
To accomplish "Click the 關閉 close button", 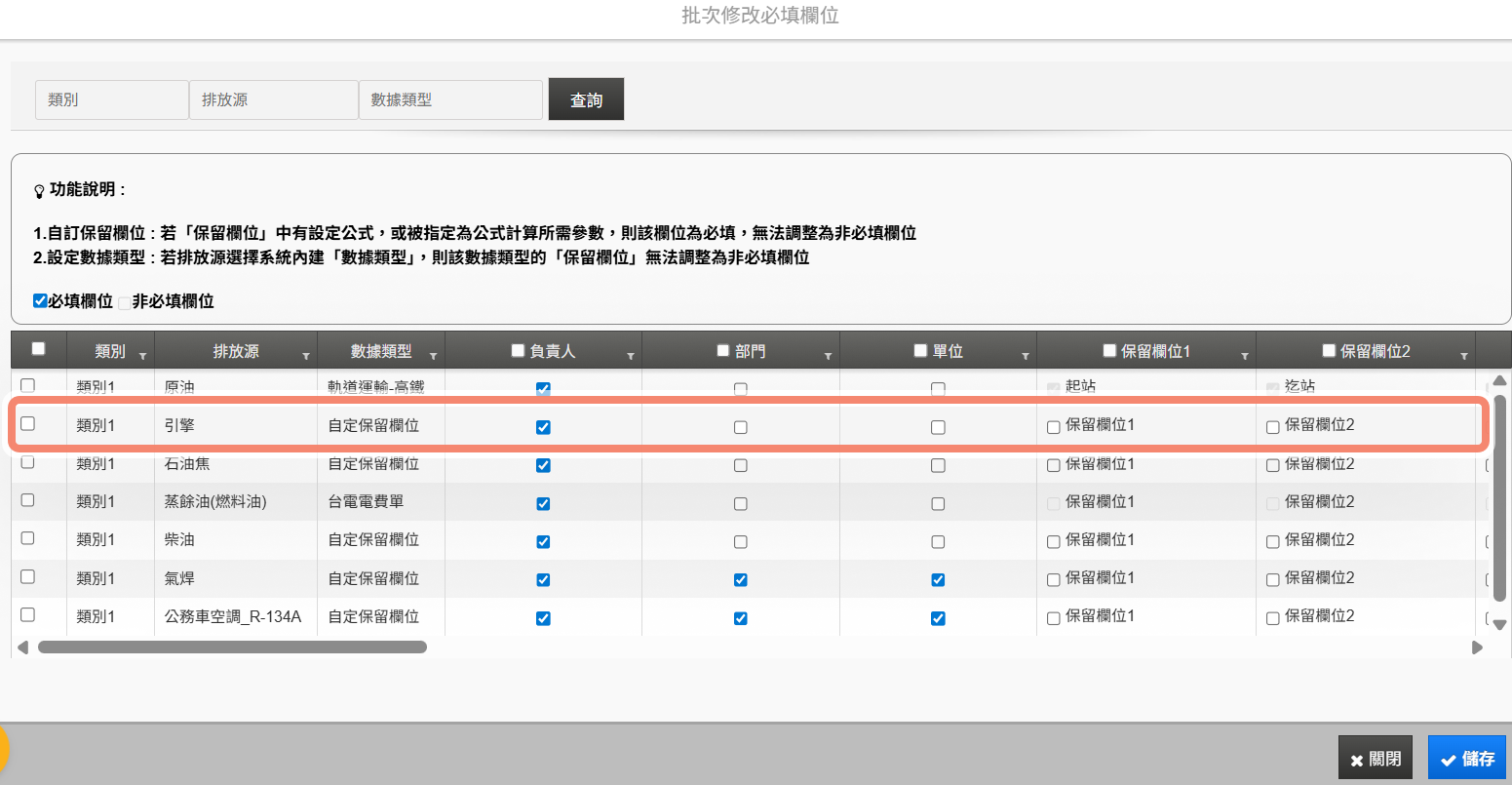I will pyautogui.click(x=1375, y=758).
